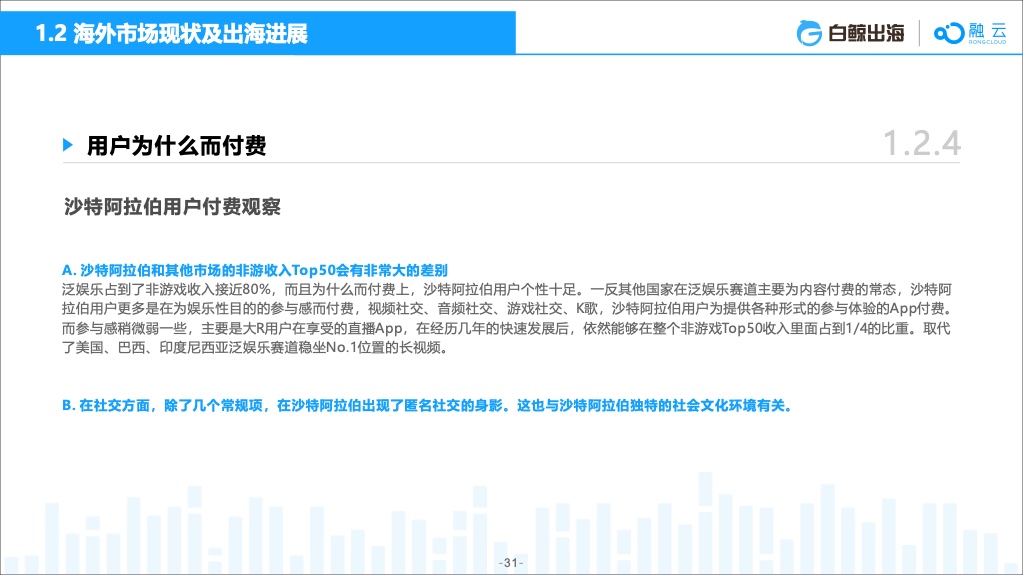Click point B sentence about 匿名社交
The height and width of the screenshot is (575, 1023).
[x=428, y=406]
